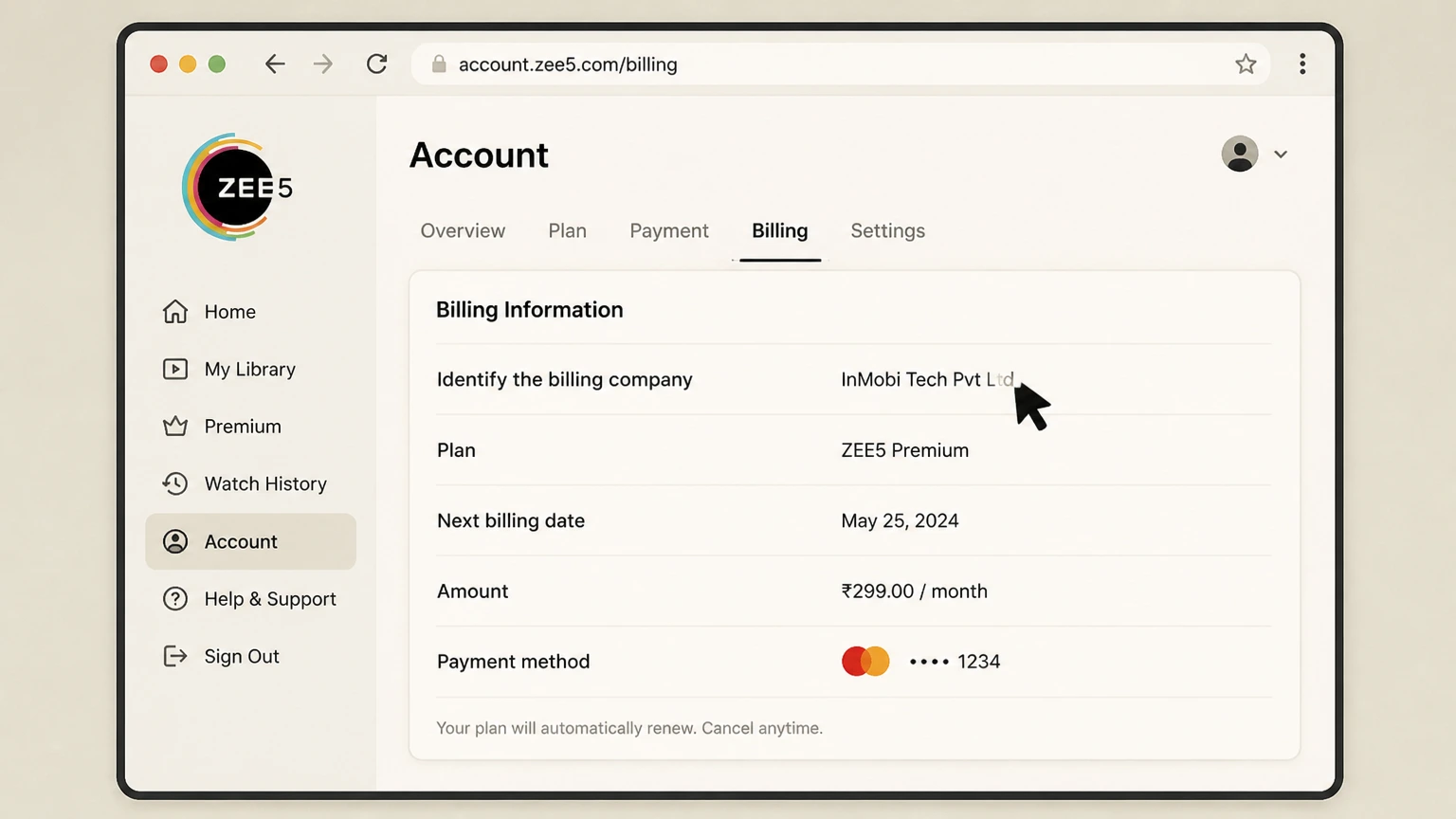Click the Mastercard logo in Payment method
This screenshot has width=1456, height=819.
point(865,661)
